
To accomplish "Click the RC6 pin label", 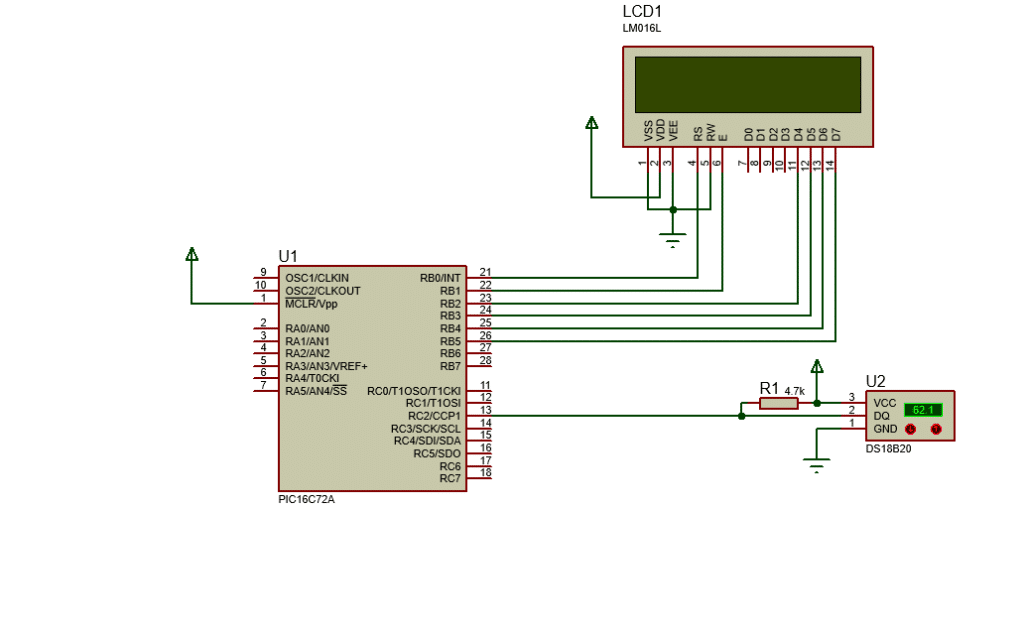I will [450, 466].
